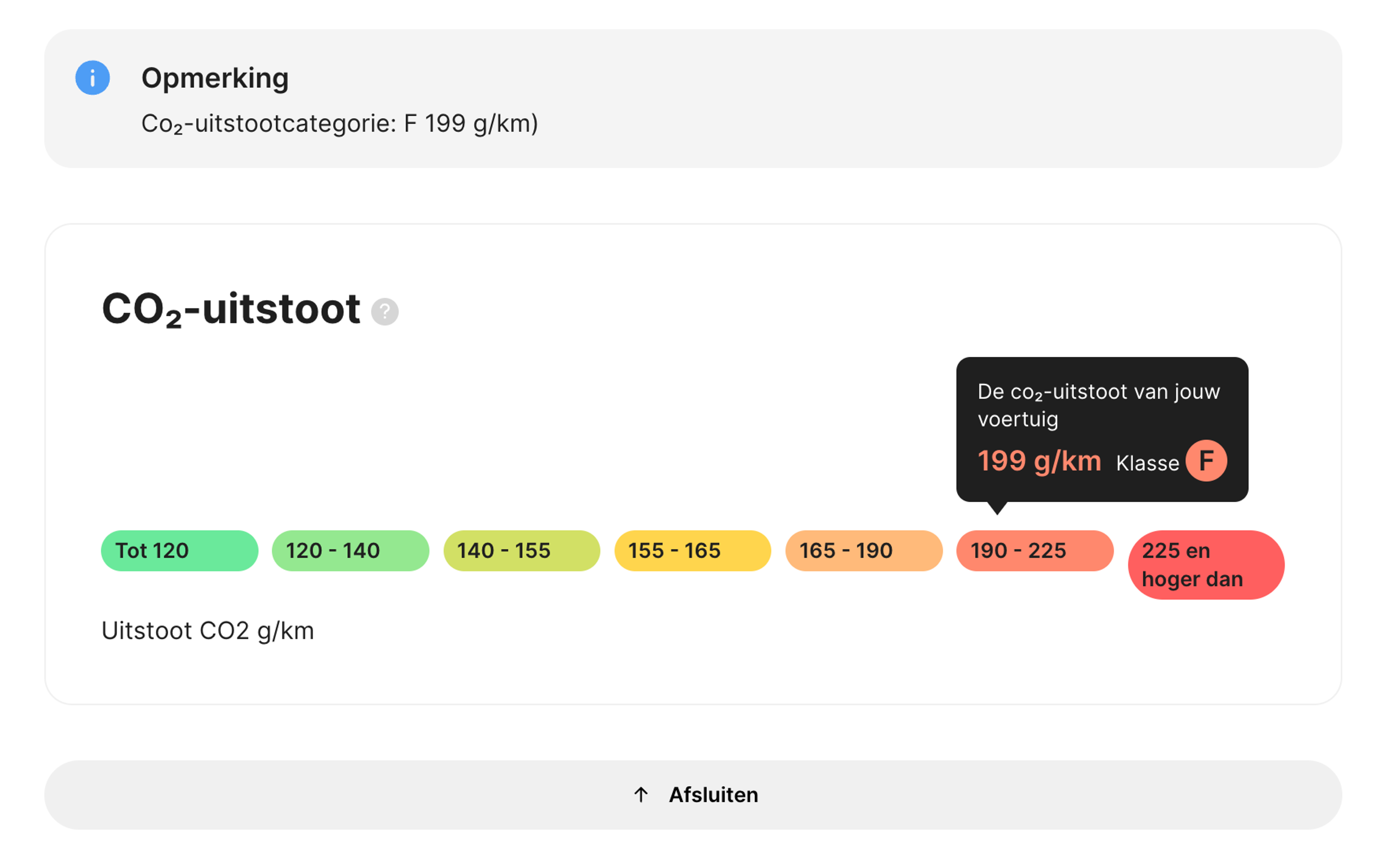This screenshot has height=868, width=1391.
Task: Click the tooltip text about jouw voertuig
Action: click(1098, 405)
